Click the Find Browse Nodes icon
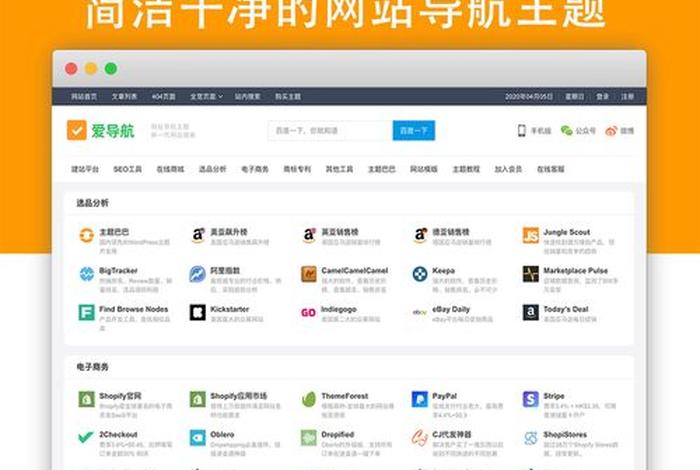This screenshot has height=470, width=700. pyautogui.click(x=87, y=312)
